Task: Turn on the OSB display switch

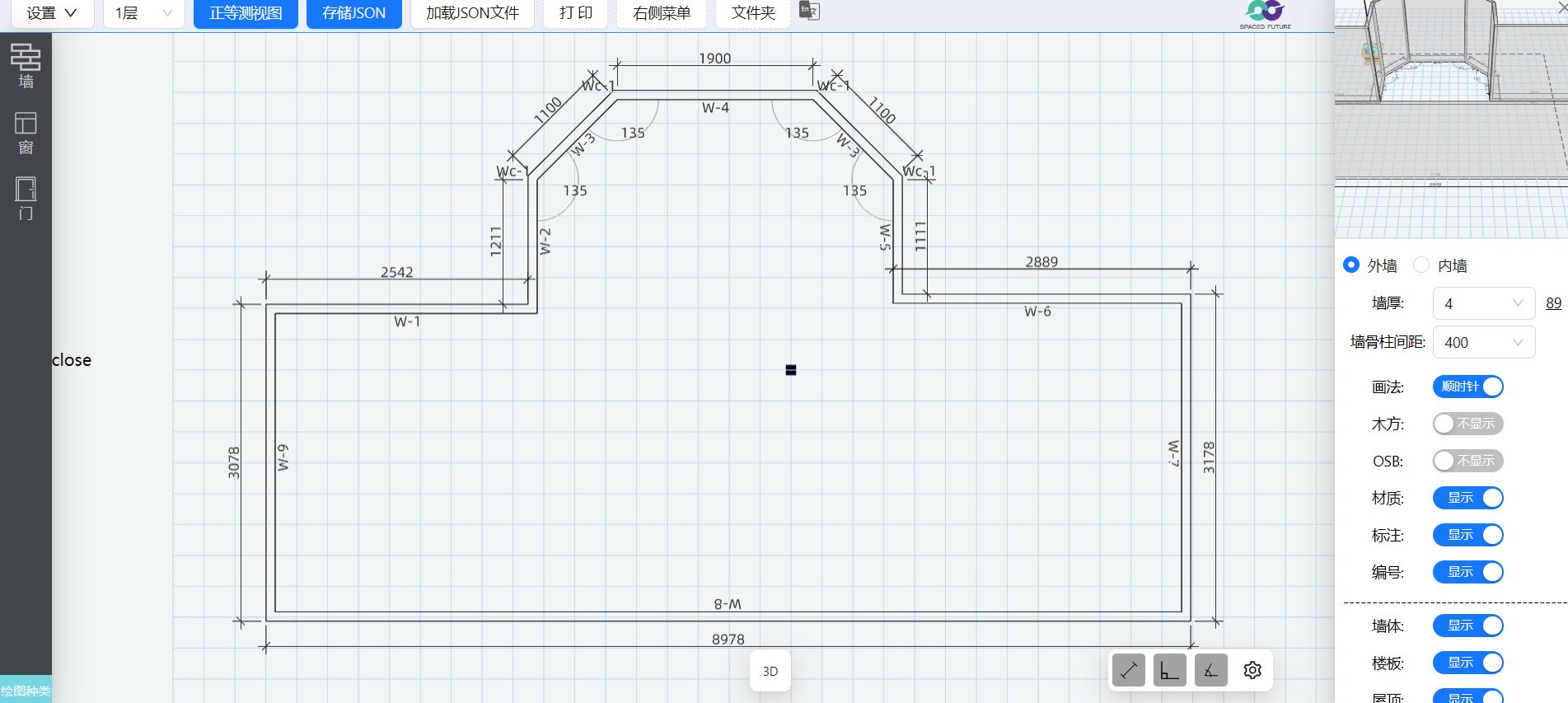Action: pos(1467,461)
